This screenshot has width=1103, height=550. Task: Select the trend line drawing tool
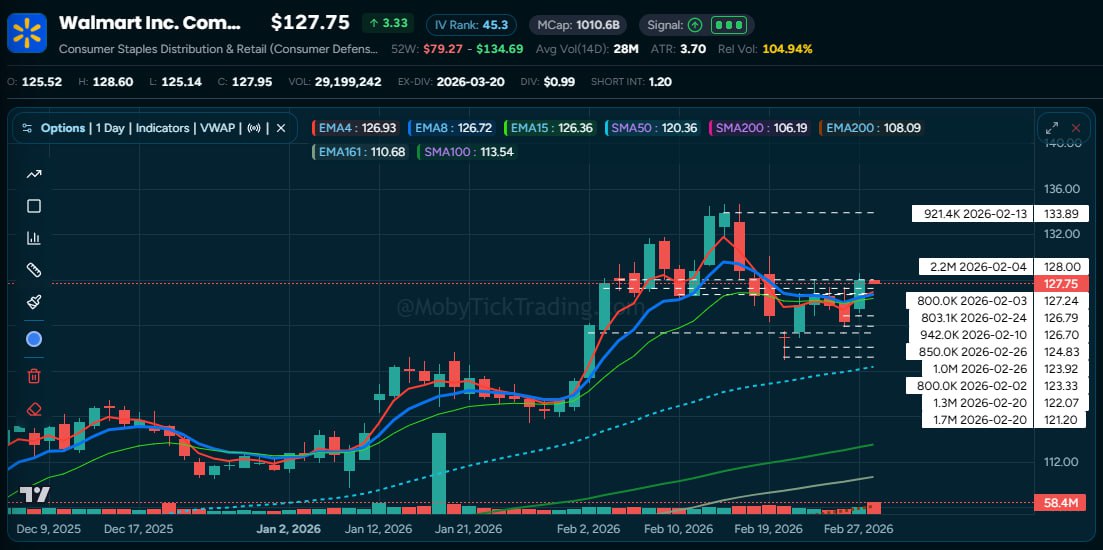pyautogui.click(x=34, y=174)
